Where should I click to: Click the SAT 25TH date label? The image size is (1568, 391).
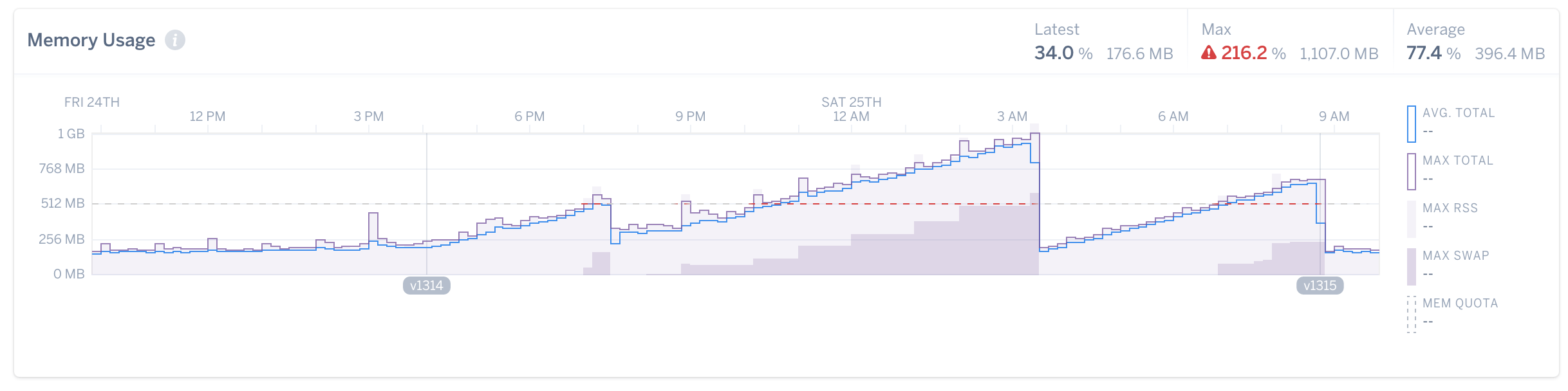coord(851,102)
